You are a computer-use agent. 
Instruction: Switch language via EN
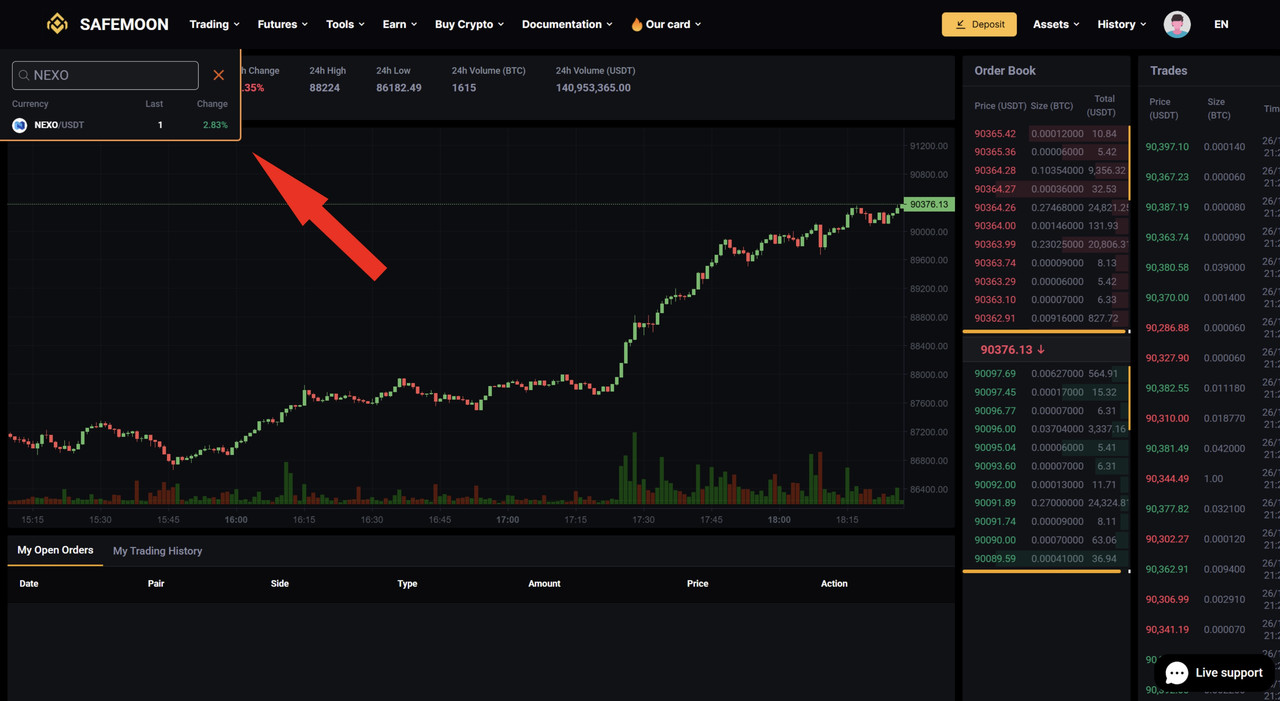click(x=1221, y=24)
